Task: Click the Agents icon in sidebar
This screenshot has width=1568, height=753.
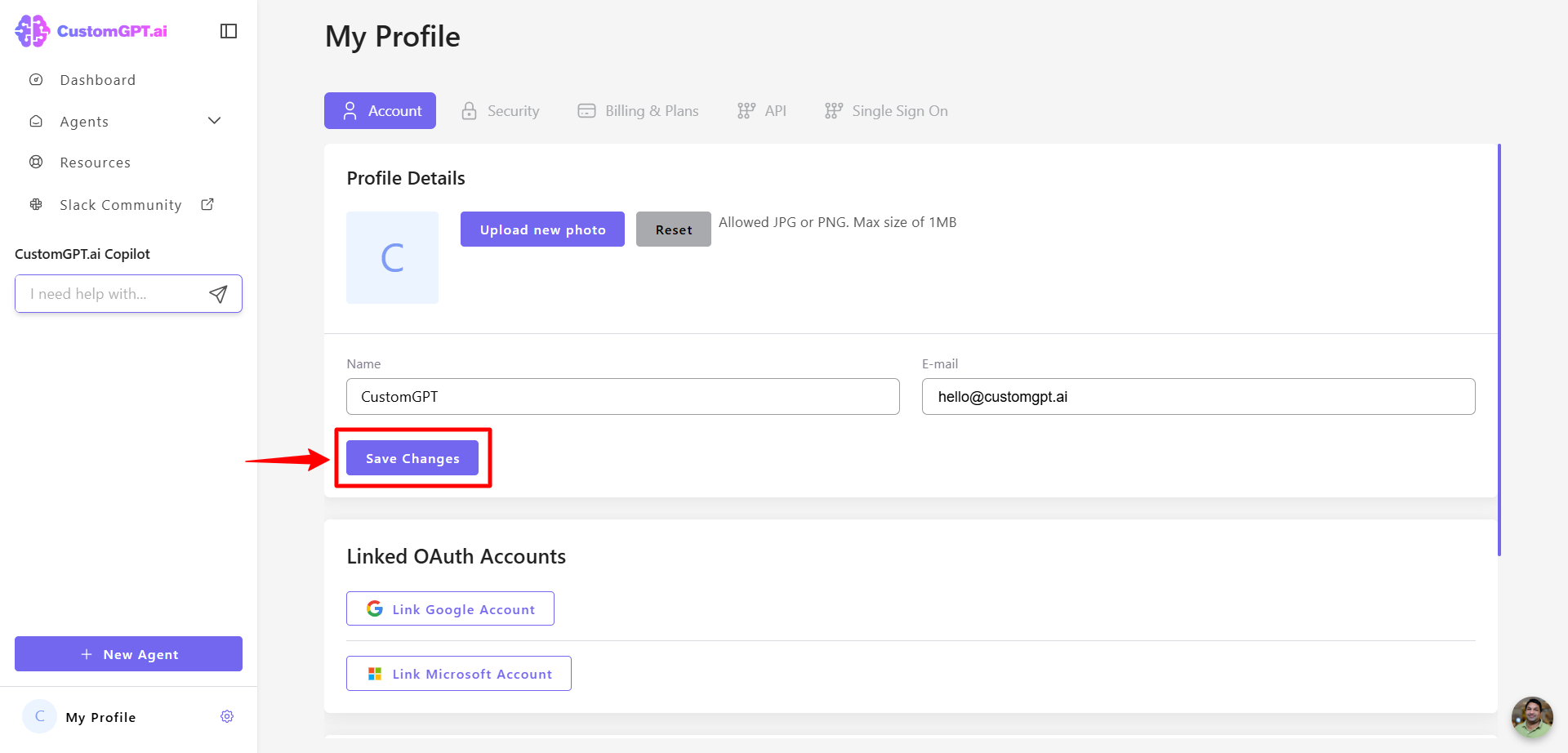Action: [x=36, y=121]
